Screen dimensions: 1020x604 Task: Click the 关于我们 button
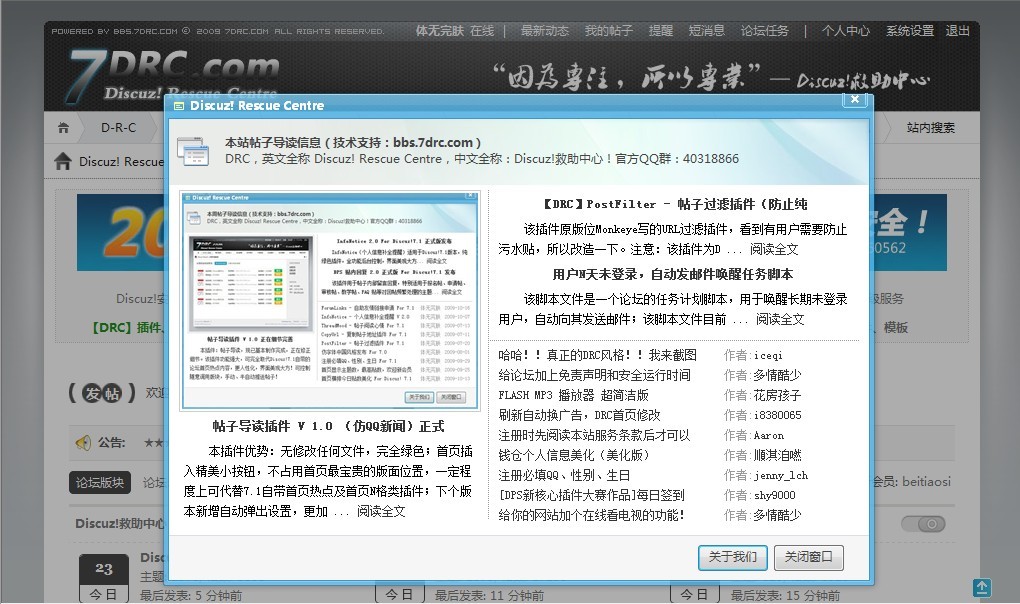pyautogui.click(x=732, y=557)
